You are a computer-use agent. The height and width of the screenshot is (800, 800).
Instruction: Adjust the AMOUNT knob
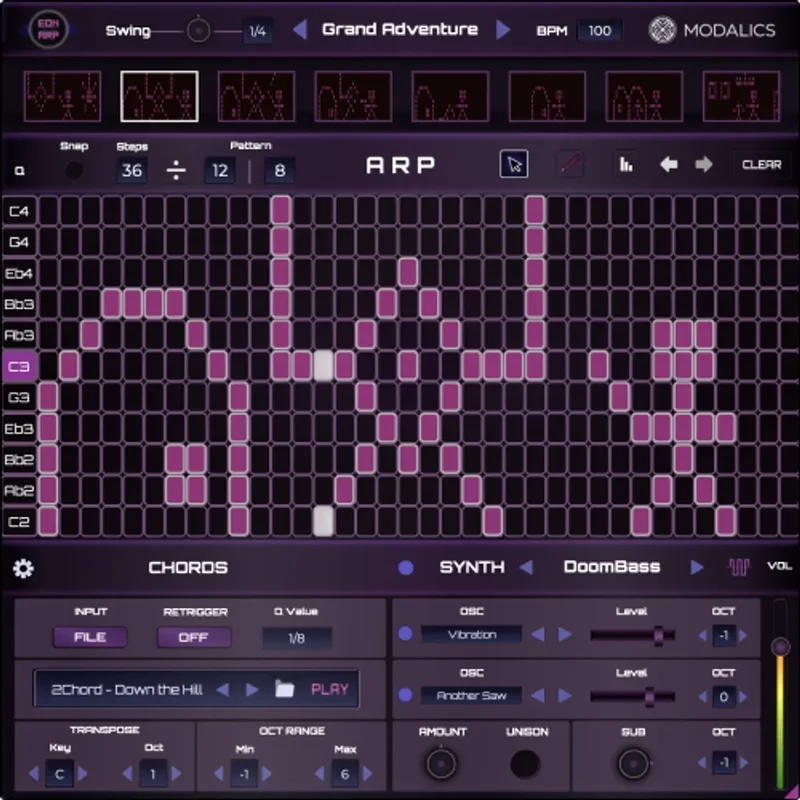(441, 764)
